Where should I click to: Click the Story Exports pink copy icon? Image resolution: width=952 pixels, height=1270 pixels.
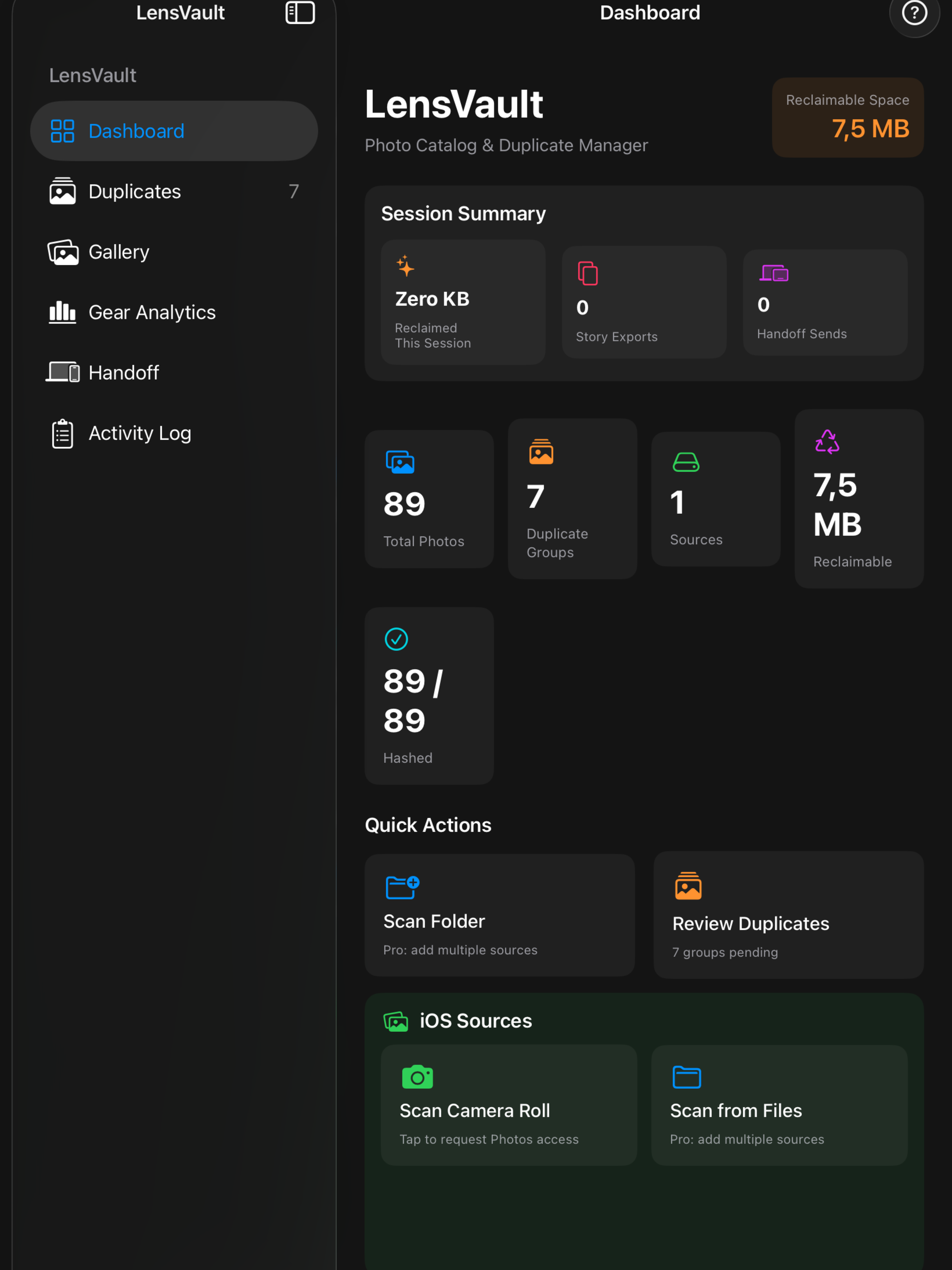[588, 273]
